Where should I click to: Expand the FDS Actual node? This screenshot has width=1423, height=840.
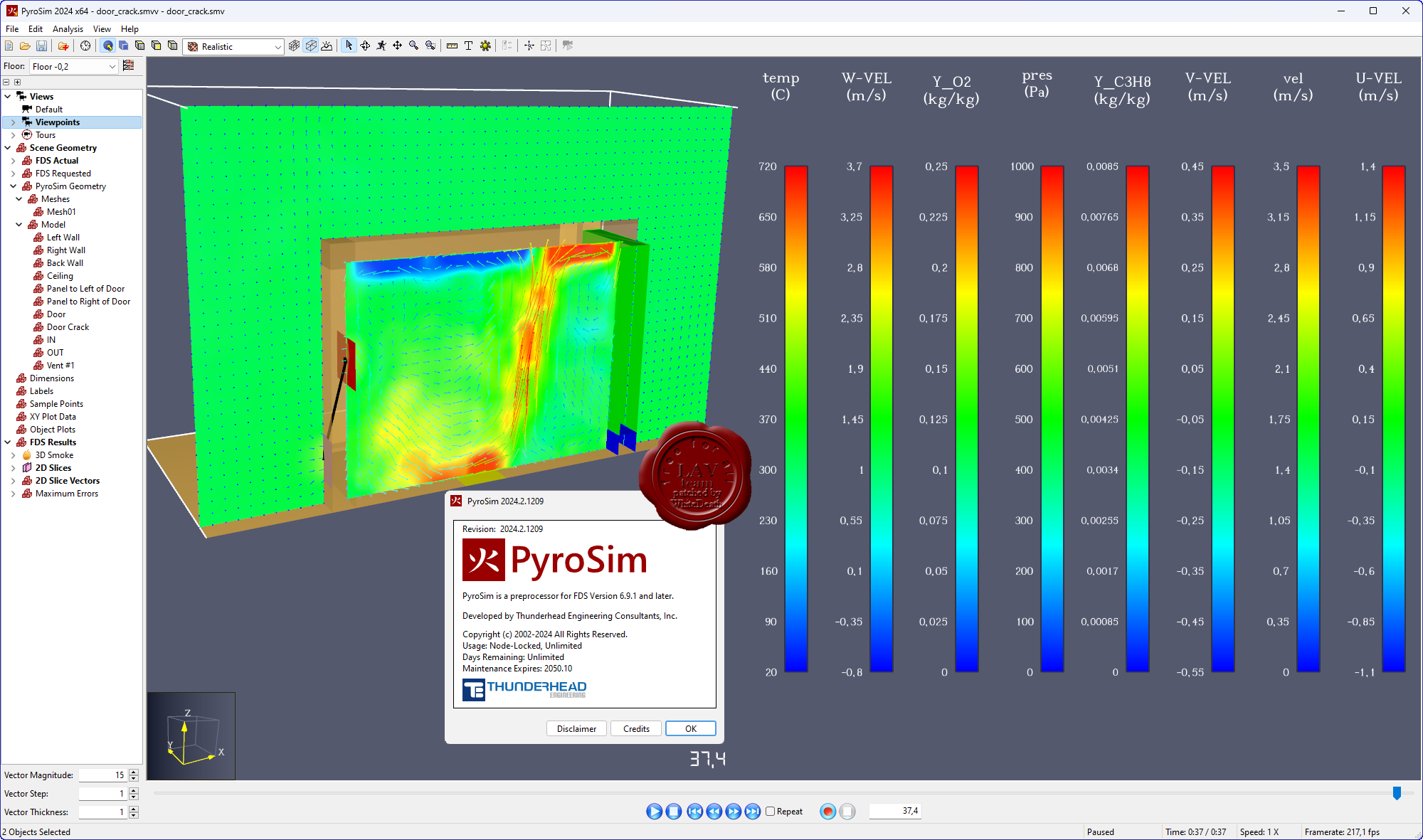click(13, 161)
